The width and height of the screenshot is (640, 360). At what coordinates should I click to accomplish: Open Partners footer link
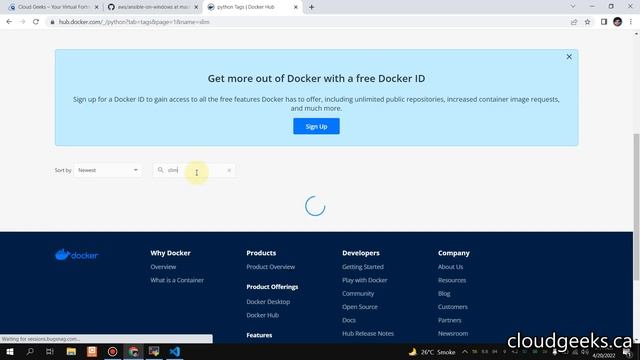449,320
